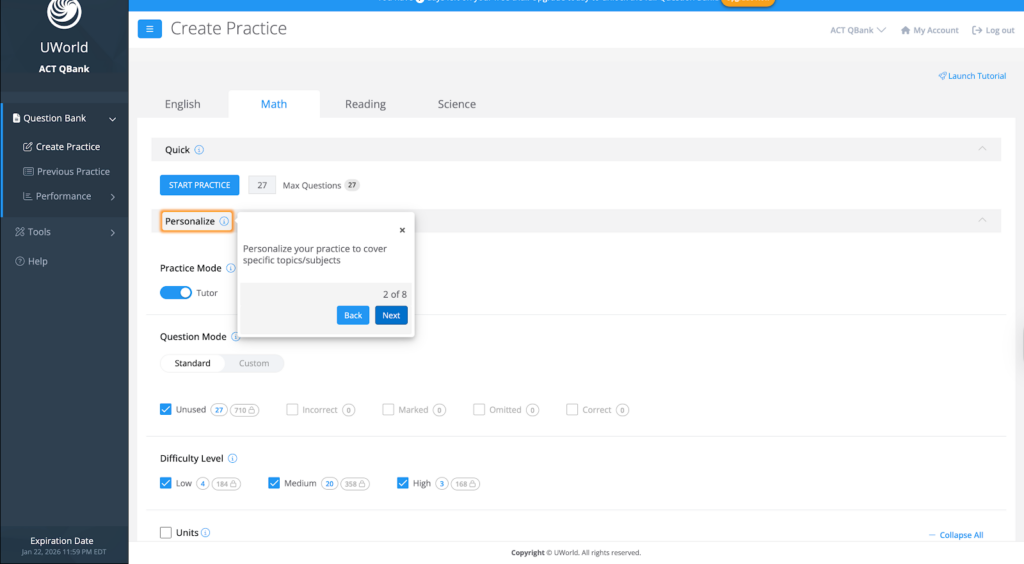This screenshot has width=1024, height=564.
Task: Click the Practice Mode info icon
Action: (231, 268)
